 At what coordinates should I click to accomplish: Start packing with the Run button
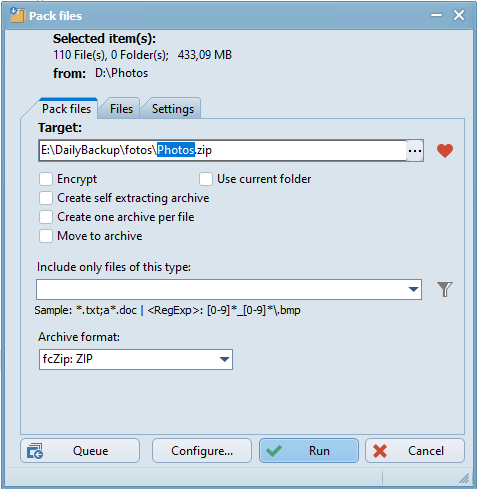coord(309,451)
